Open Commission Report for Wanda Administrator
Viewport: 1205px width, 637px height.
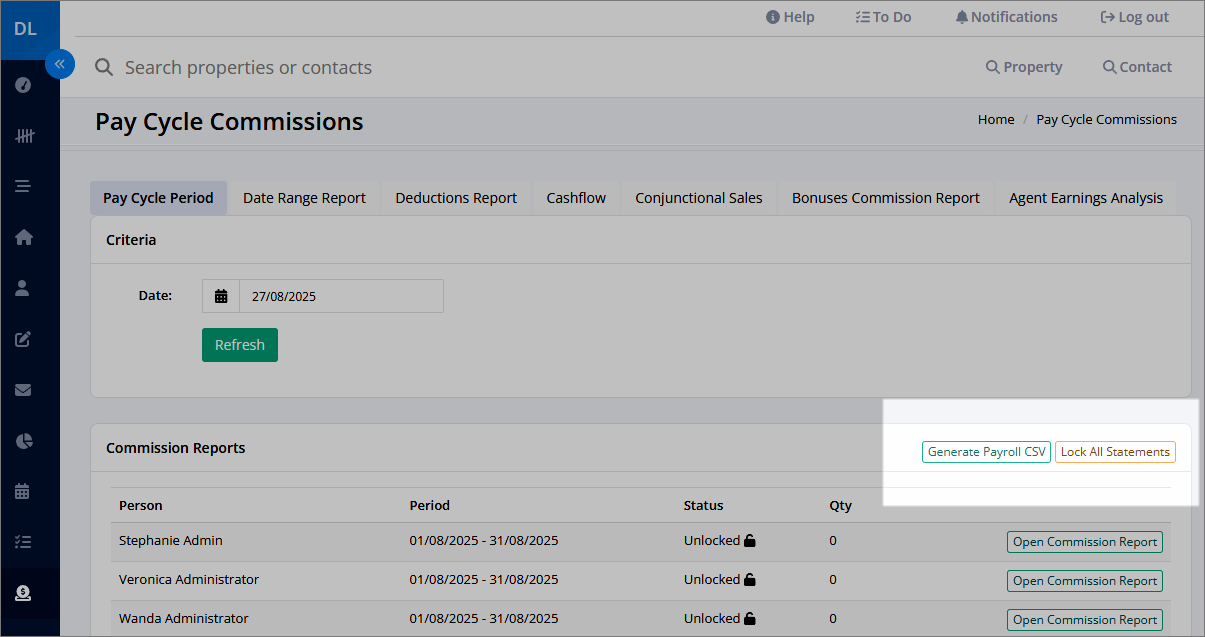[x=1085, y=620]
